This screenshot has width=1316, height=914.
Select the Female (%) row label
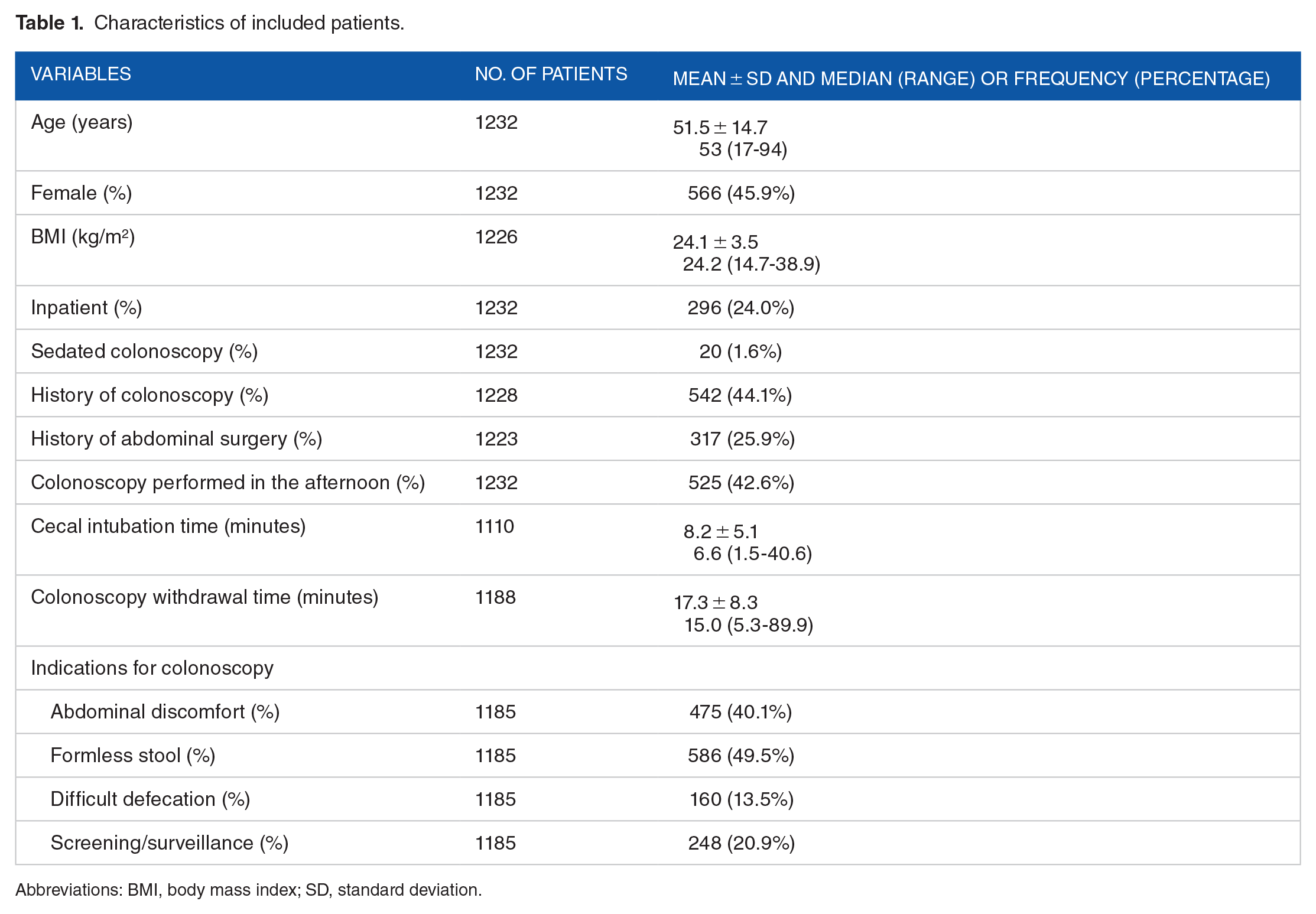coord(82,193)
